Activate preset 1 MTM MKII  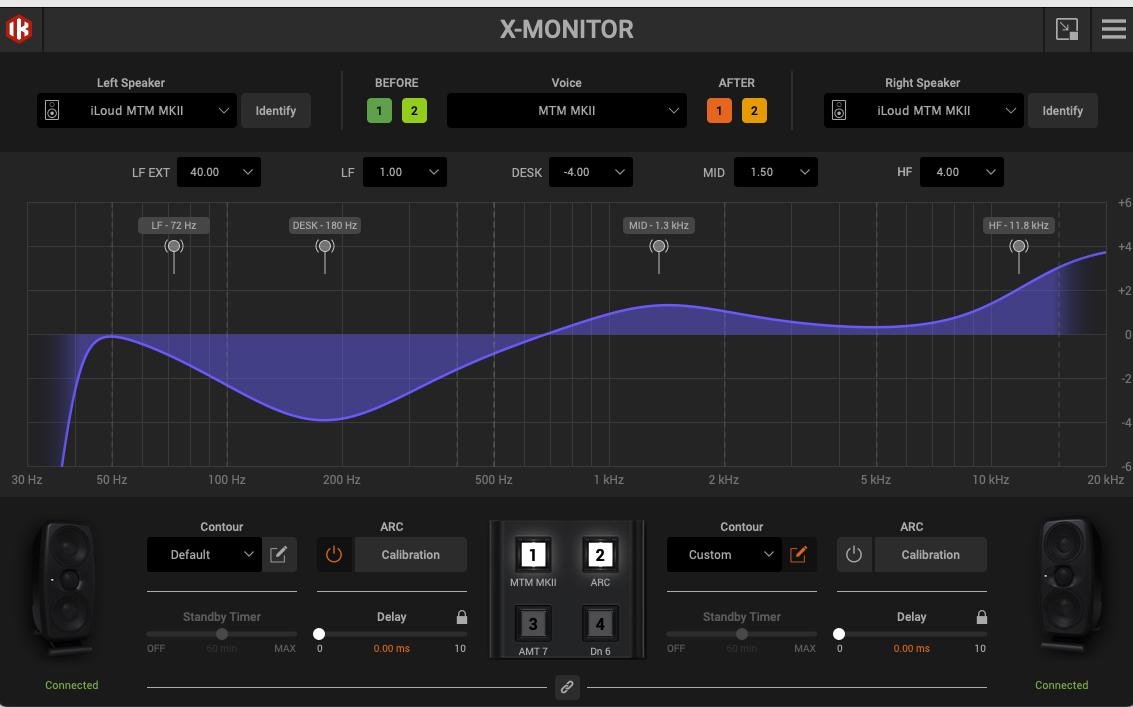pyautogui.click(x=533, y=555)
